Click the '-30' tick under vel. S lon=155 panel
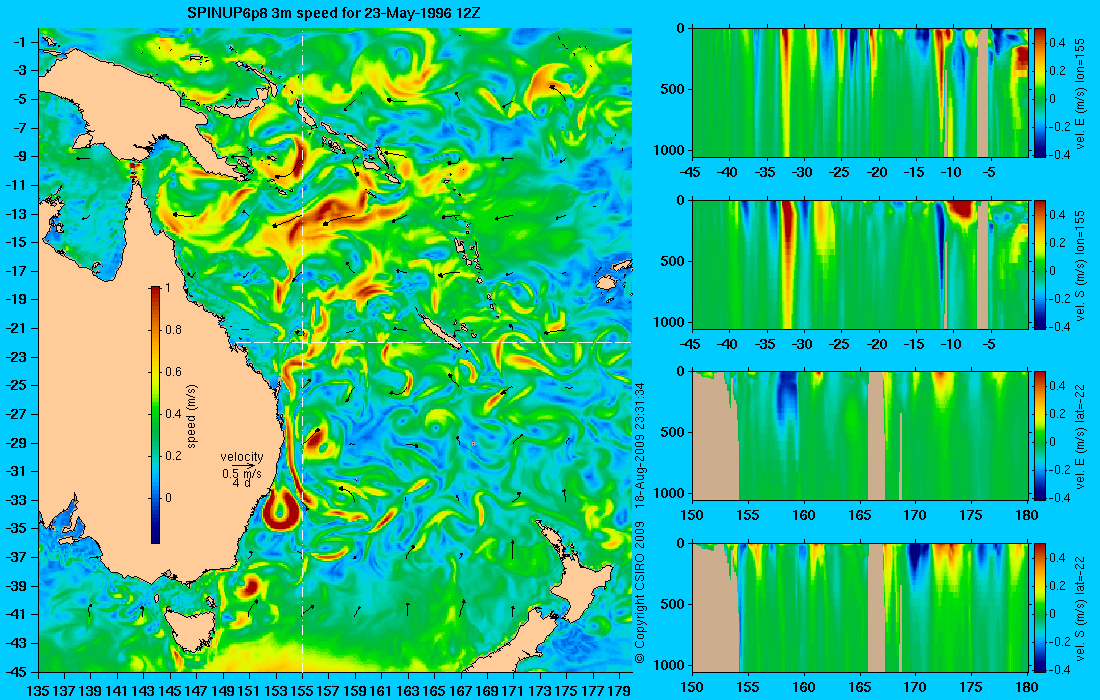 coord(803,345)
